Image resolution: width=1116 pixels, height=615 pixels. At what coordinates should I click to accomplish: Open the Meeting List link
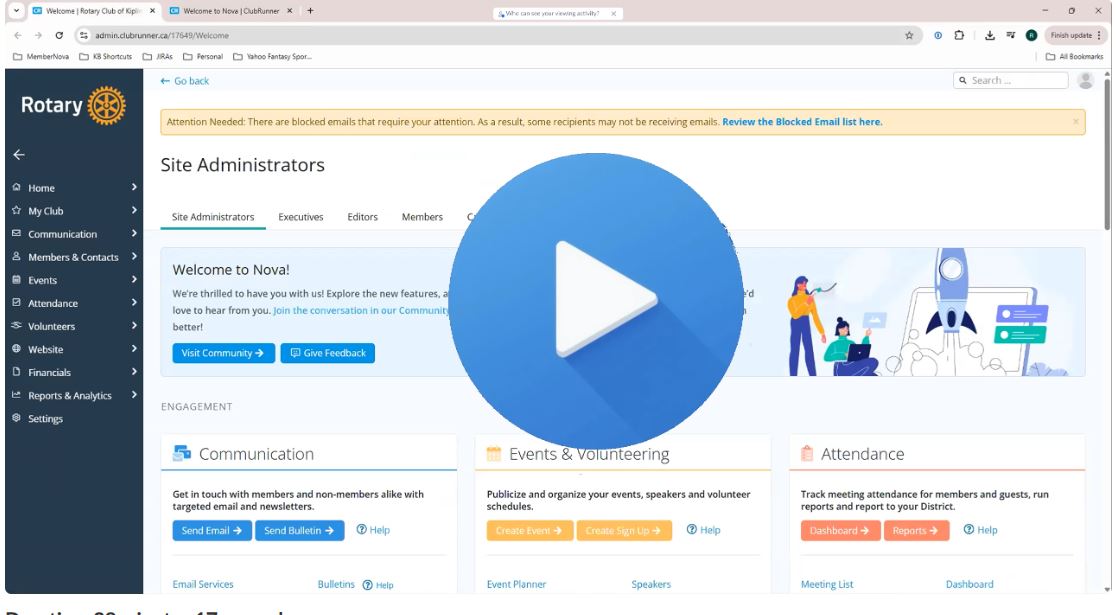pos(826,584)
